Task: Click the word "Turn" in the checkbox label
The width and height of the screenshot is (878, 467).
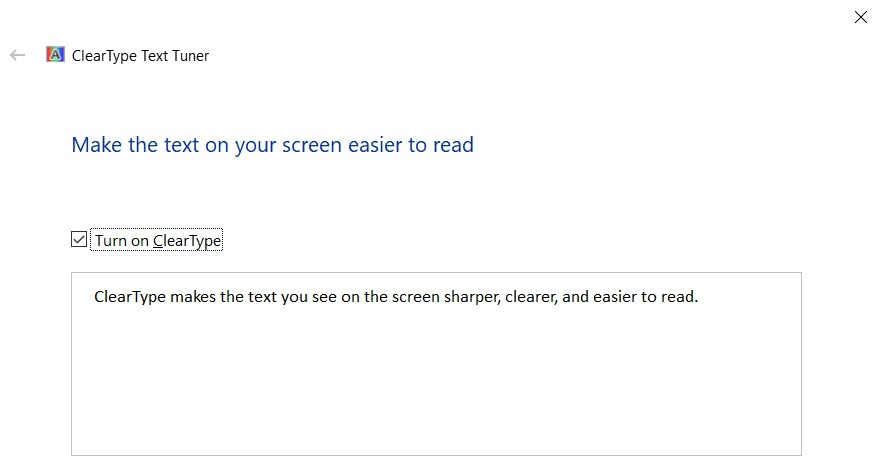Action: [111, 240]
